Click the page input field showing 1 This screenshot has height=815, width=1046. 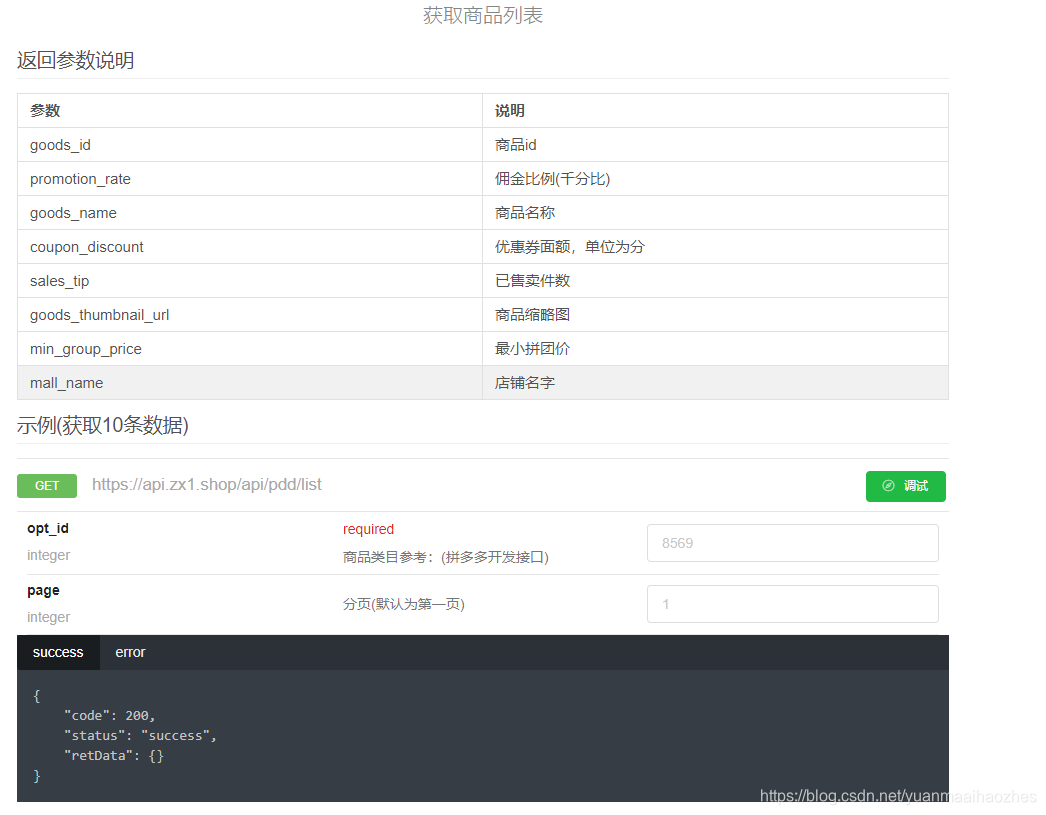click(x=792, y=604)
